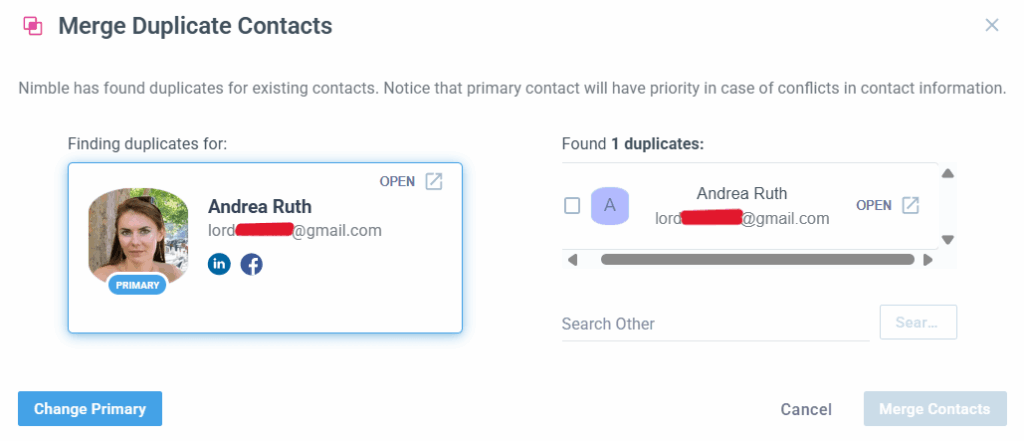Click the Merge Contacts button
Screen dimensions: 1024x441
935,409
